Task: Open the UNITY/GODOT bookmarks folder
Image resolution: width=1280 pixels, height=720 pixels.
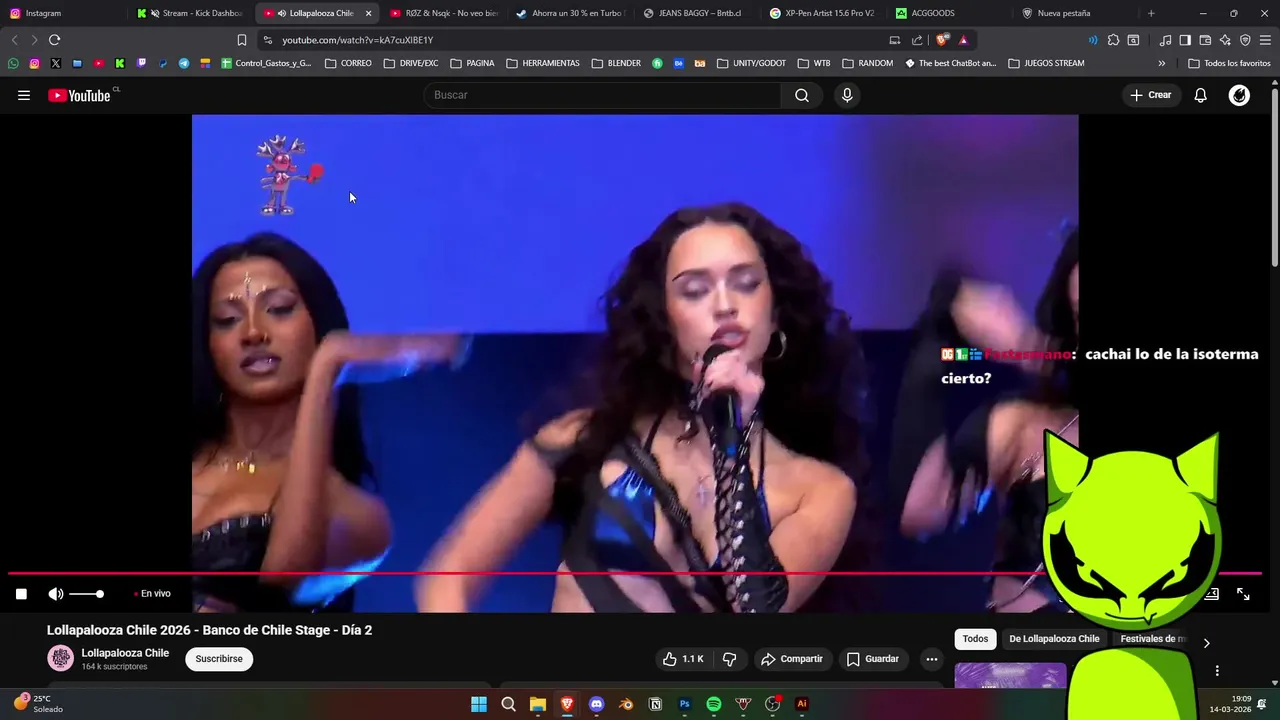Action: (x=751, y=63)
